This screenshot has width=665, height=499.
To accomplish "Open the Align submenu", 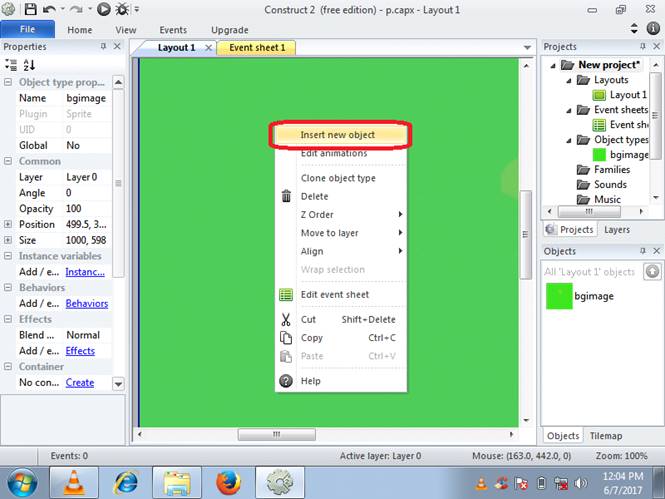I will click(341, 251).
